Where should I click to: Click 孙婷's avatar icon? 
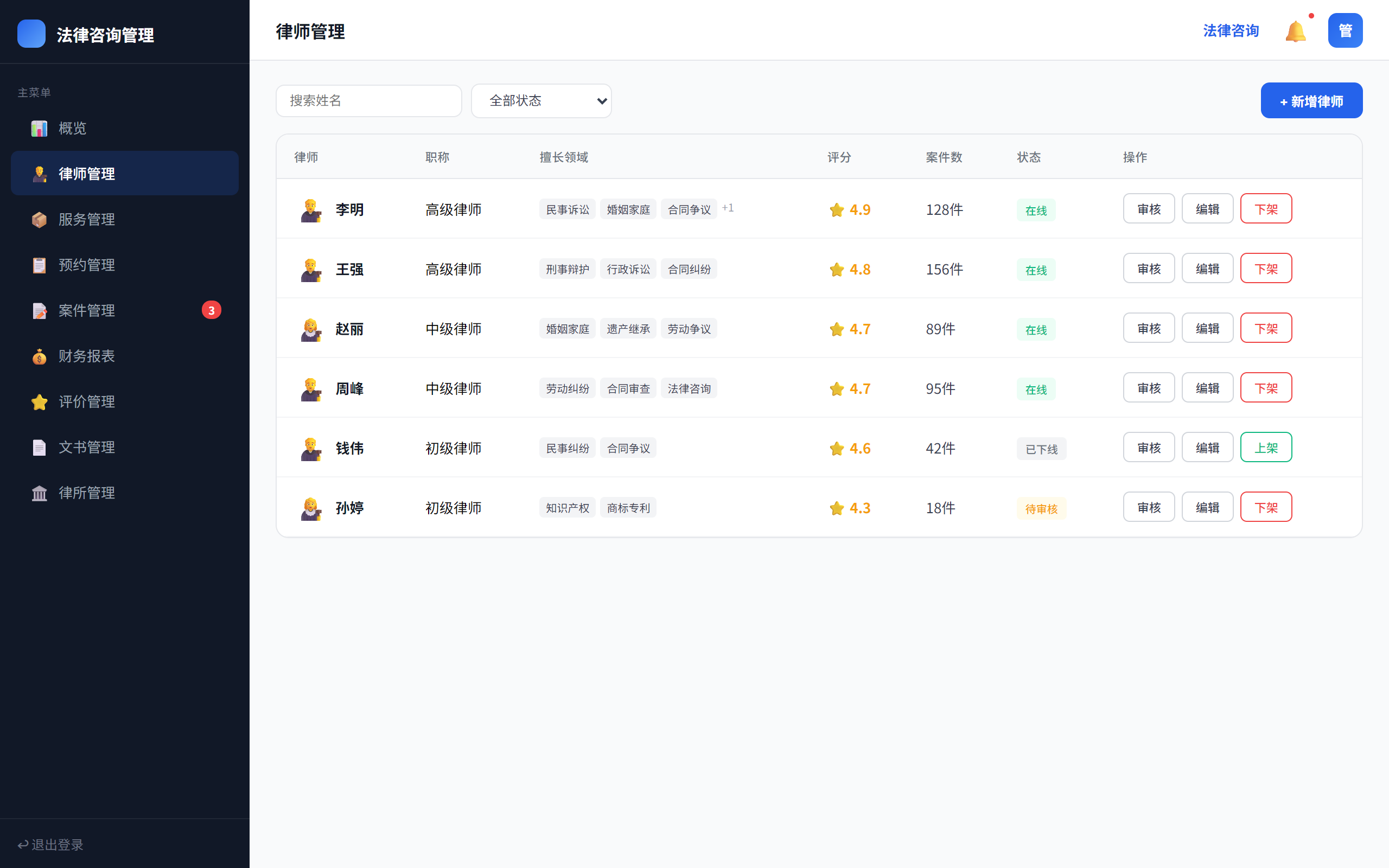(x=310, y=509)
